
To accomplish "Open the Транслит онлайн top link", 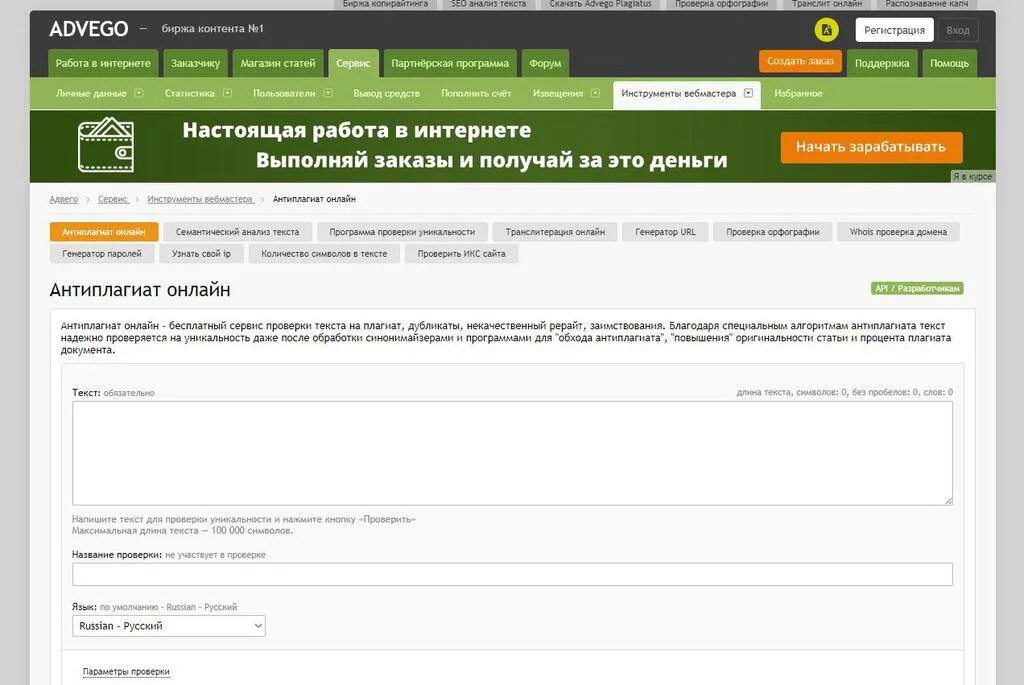I will click(x=827, y=4).
